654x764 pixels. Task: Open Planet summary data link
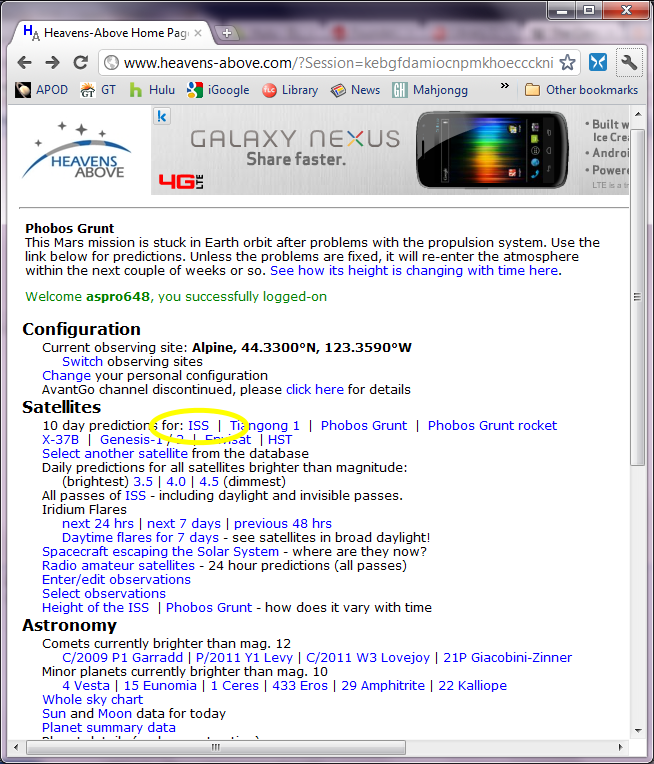coord(109,728)
